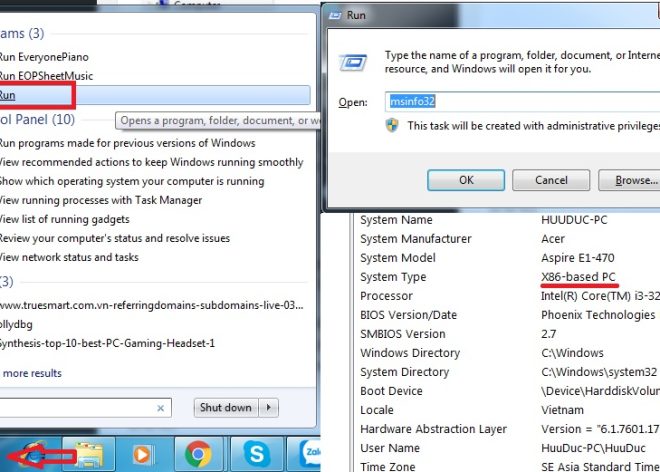Select the System Manufacturer row
Image resolution: width=660 pixels, height=472 pixels.
(x=506, y=239)
